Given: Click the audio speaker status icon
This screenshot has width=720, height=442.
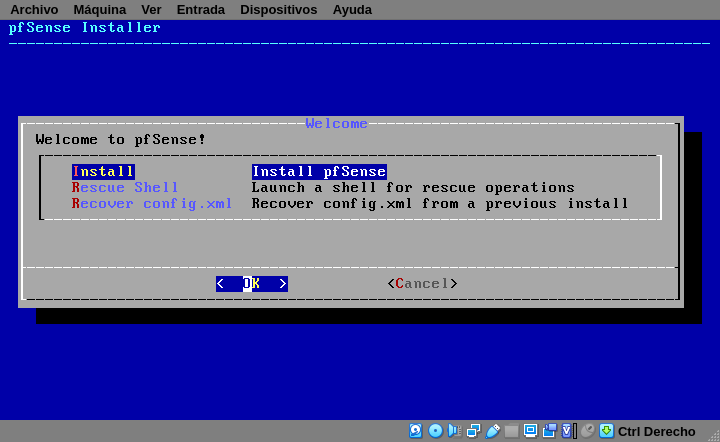Looking at the screenshot, I should pos(455,431).
